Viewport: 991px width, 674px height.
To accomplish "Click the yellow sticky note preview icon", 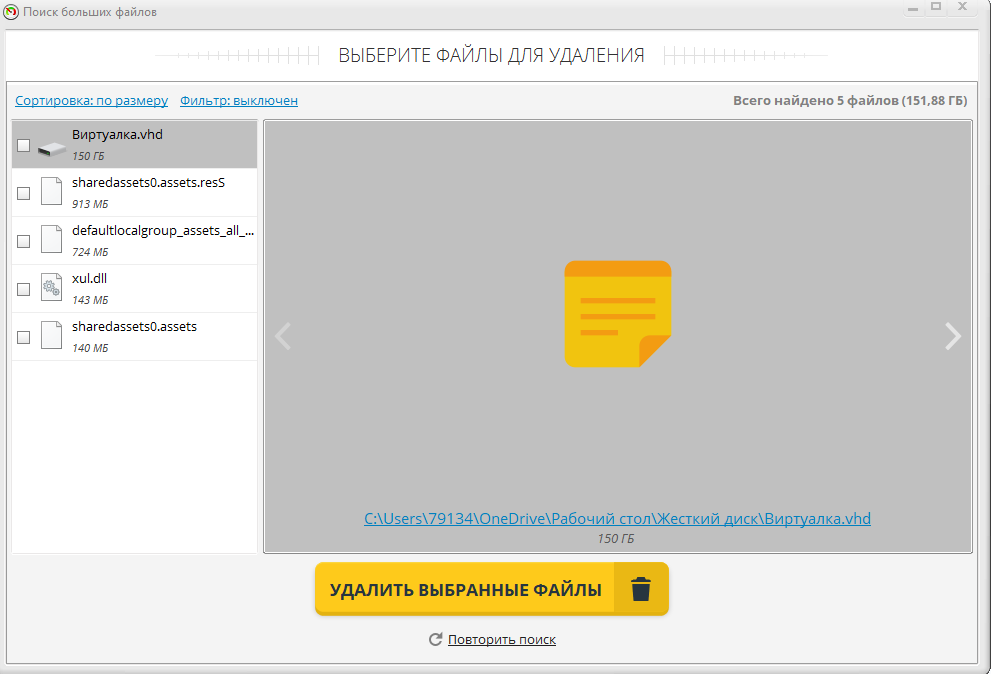I will [x=617, y=314].
